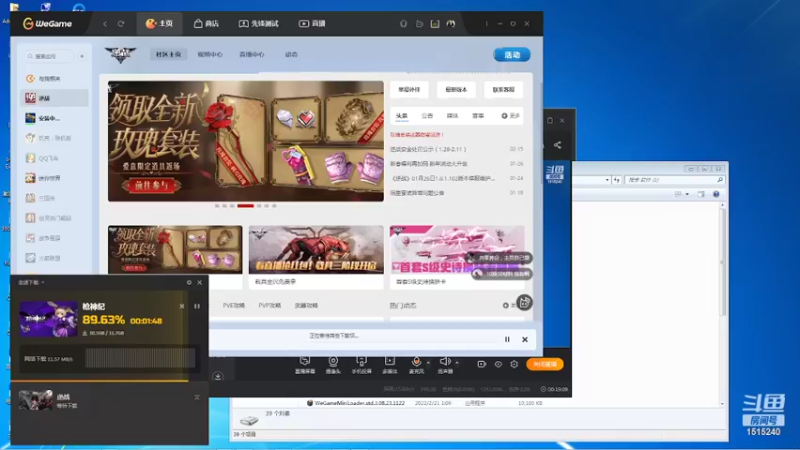Screen dimensions: 800x450
Task: Click the 逆战 game logo beside the community tabs
Action: 120,54
